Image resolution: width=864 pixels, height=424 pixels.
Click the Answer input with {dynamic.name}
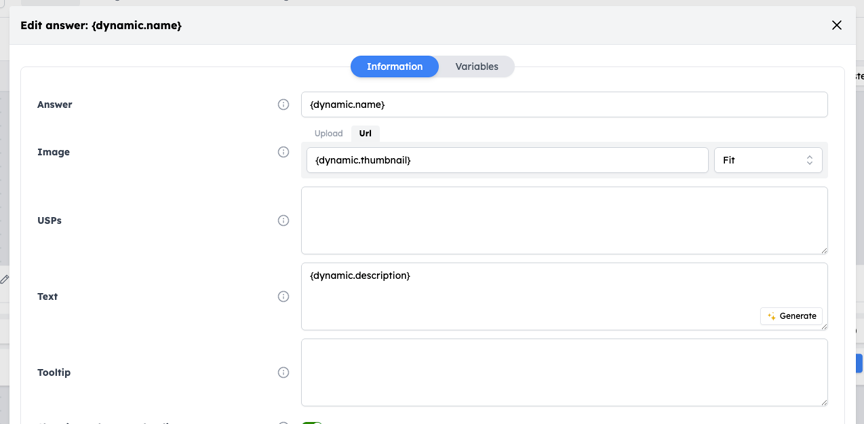(564, 105)
